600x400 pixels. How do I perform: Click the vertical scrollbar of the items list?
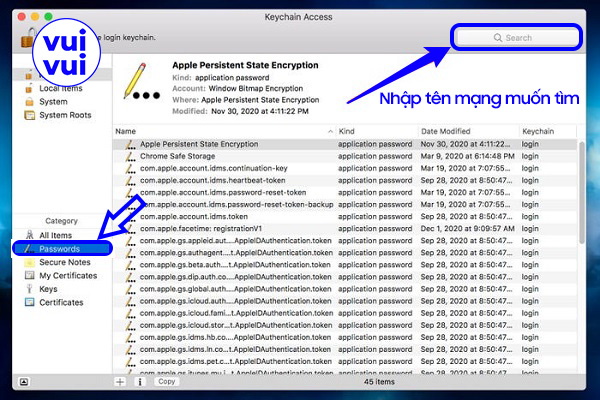[x=582, y=191]
